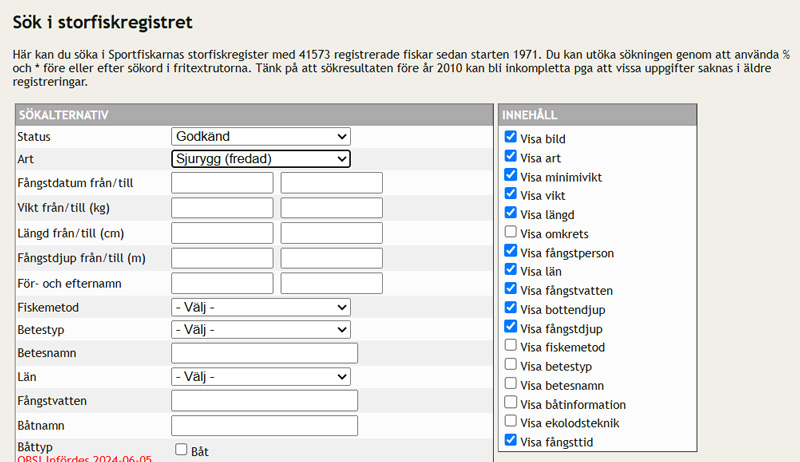The image size is (800, 462).
Task: Click the Längd from (cm) field
Action: pyautogui.click(x=222, y=233)
